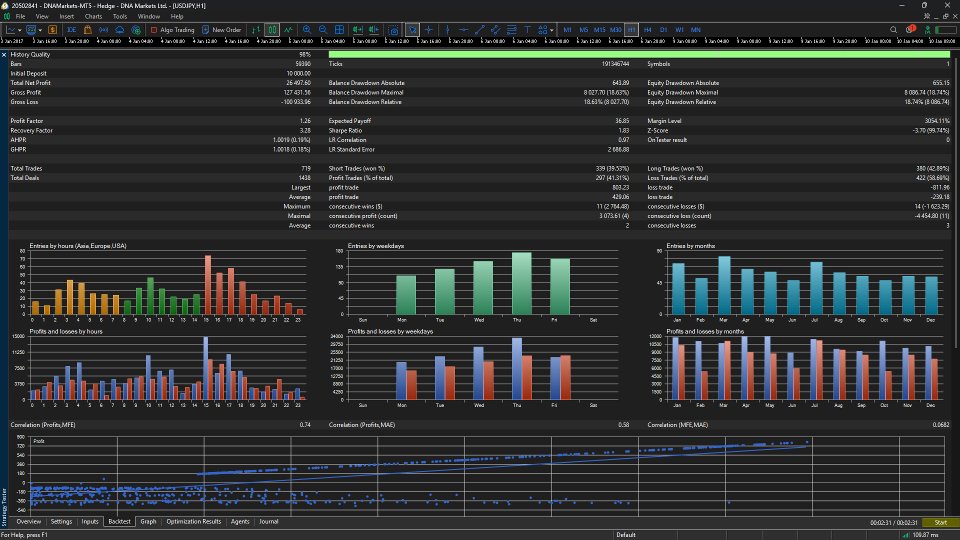Open the Signals icon
The width and height of the screenshot is (960, 540).
tap(103, 29)
